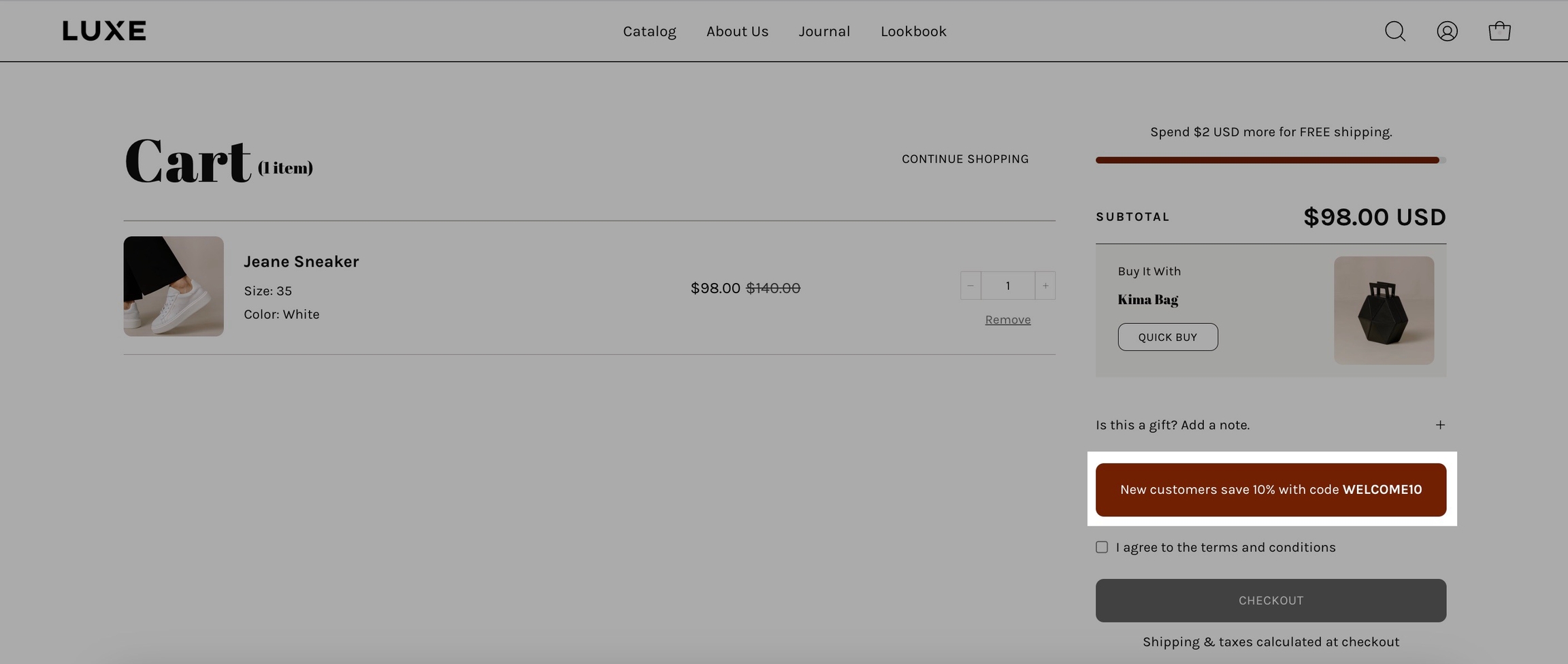Click the Kima Bag product image
1568x664 pixels.
pos(1384,310)
